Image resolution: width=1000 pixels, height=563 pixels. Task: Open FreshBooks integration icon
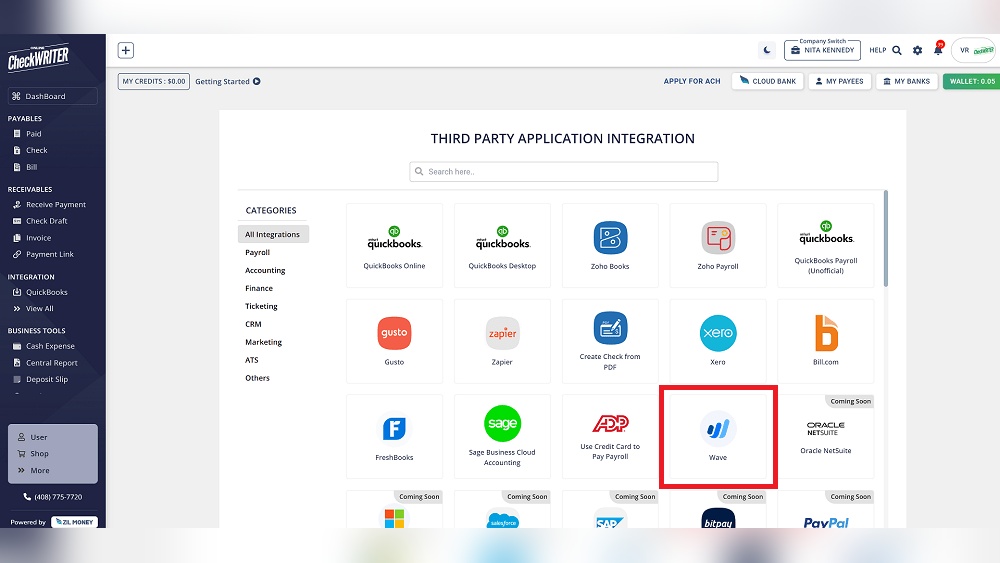(x=394, y=428)
